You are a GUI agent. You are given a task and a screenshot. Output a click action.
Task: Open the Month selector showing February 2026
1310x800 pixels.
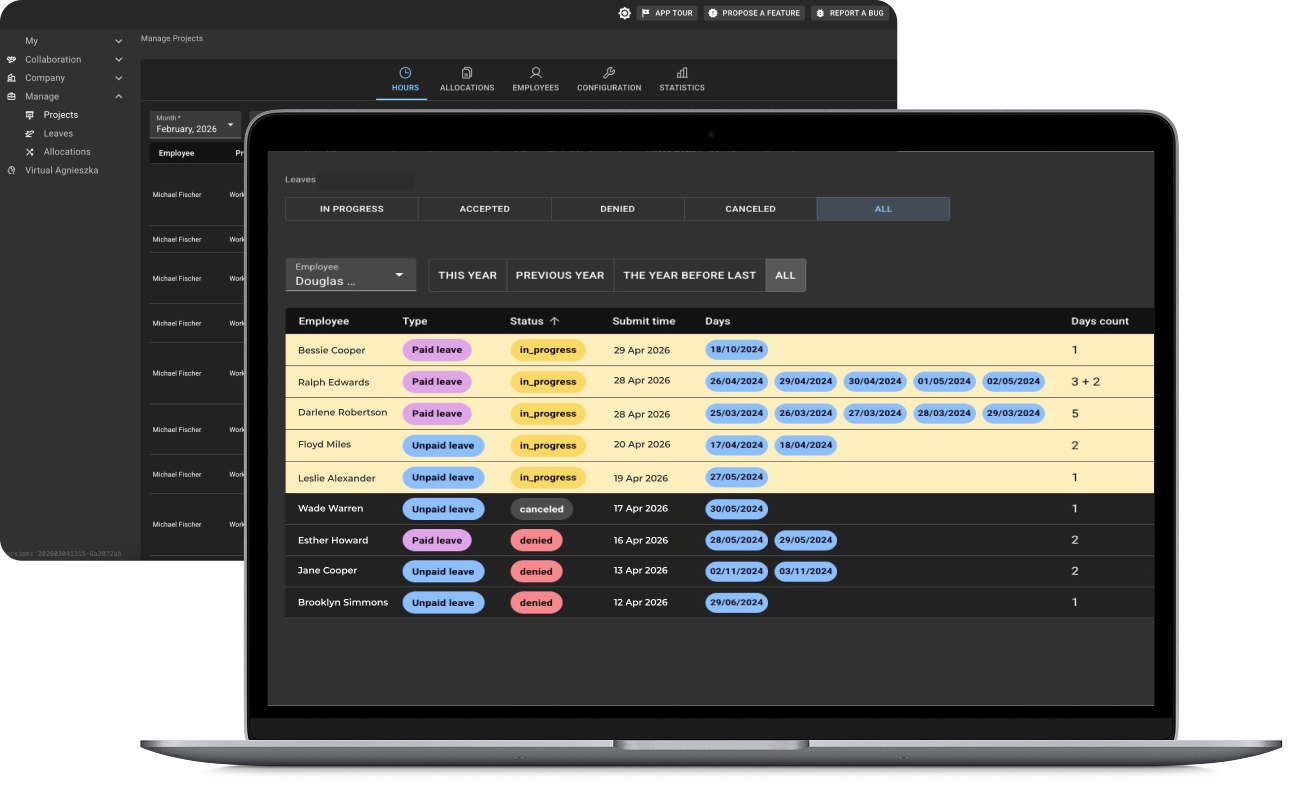194,123
